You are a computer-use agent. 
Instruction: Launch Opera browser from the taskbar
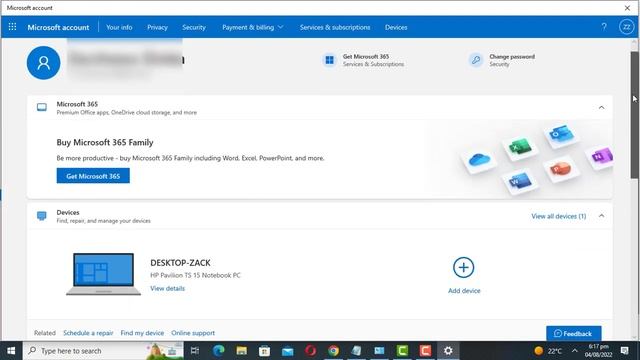click(x=310, y=351)
